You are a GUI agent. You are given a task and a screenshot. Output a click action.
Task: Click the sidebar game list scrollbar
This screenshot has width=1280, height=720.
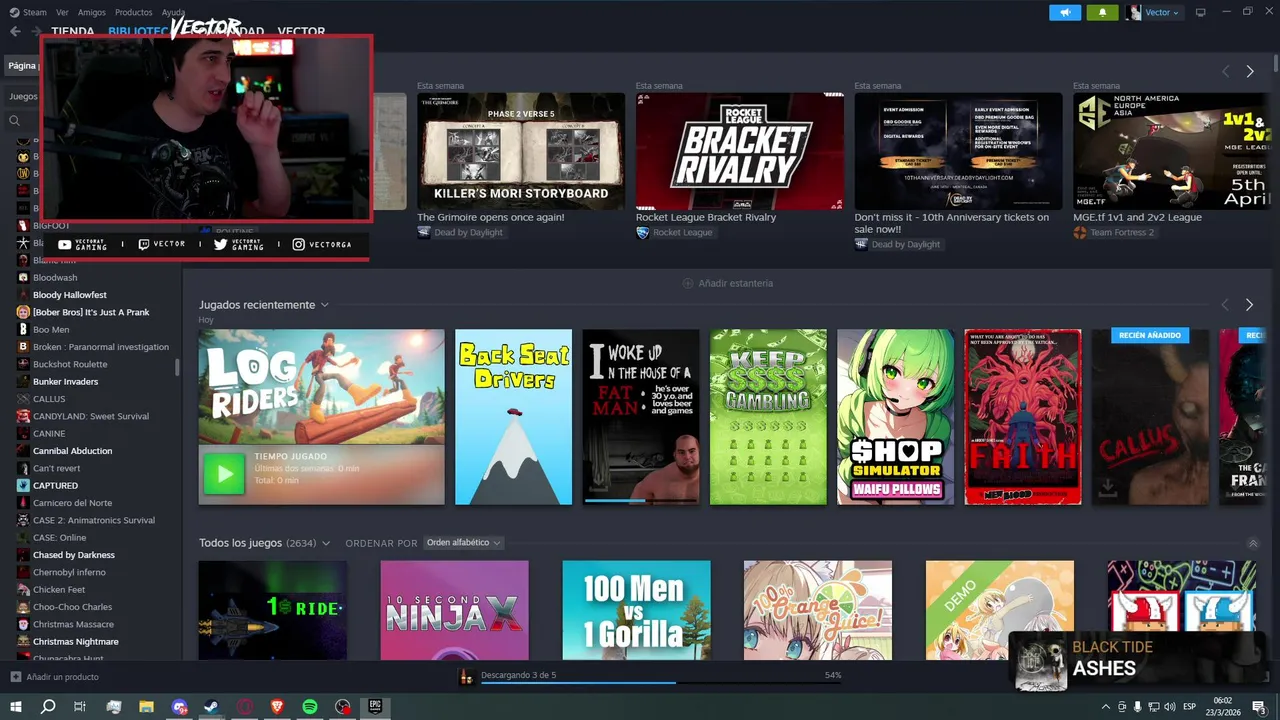(x=178, y=367)
